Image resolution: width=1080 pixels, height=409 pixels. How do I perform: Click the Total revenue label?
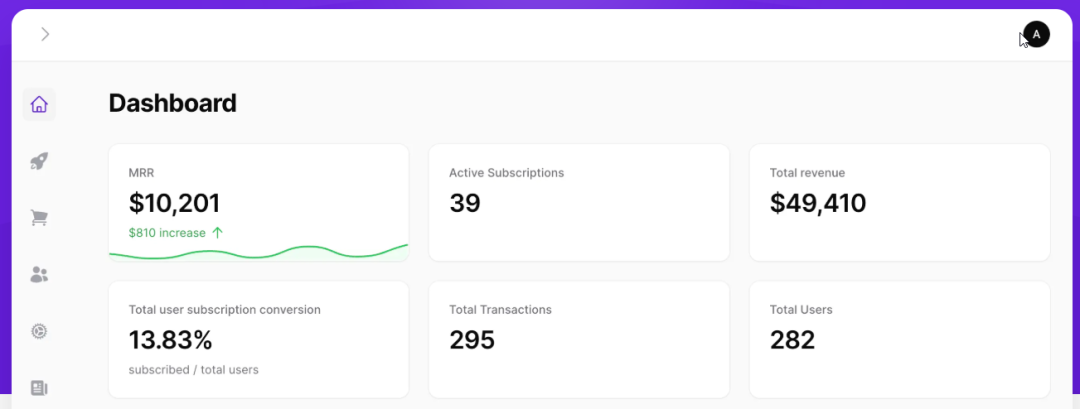tap(807, 173)
